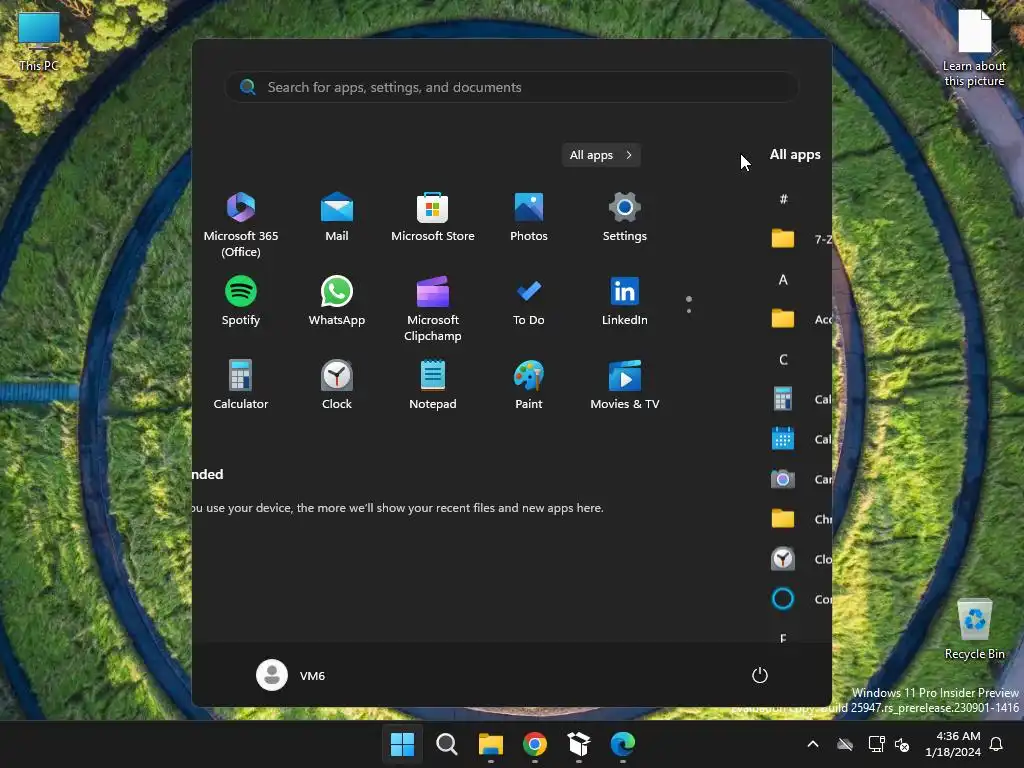
Task: Open LinkedIn app
Action: pyautogui.click(x=624, y=300)
